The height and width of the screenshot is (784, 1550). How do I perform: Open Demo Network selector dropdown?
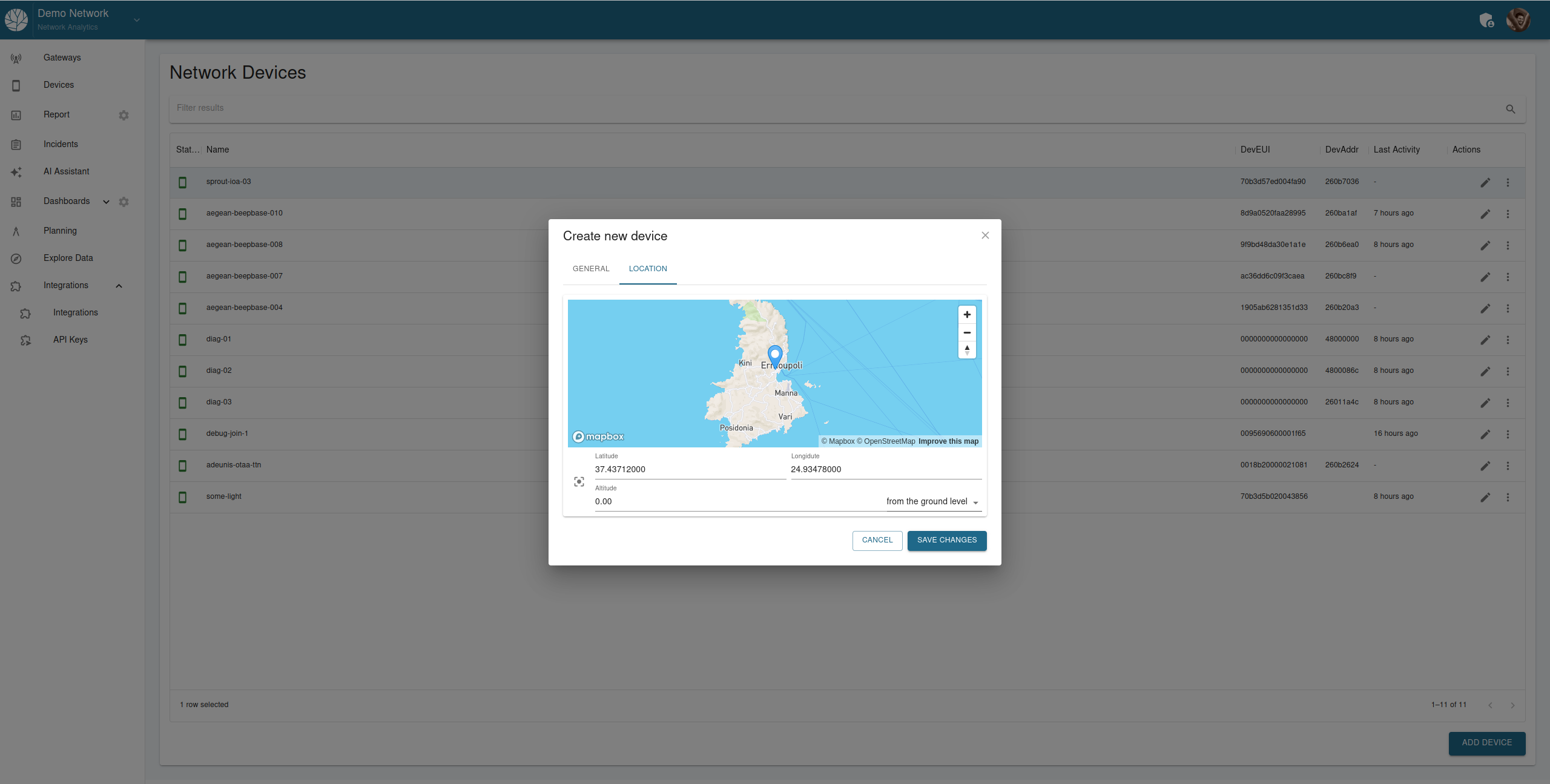pos(137,20)
